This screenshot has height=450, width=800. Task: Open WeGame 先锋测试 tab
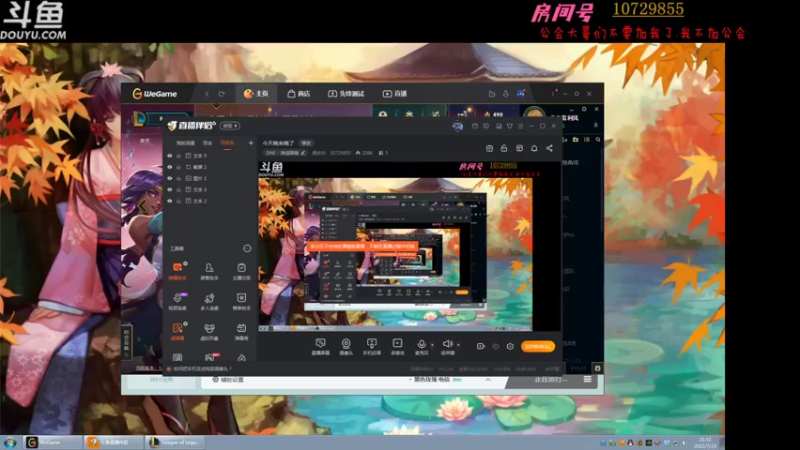346,94
